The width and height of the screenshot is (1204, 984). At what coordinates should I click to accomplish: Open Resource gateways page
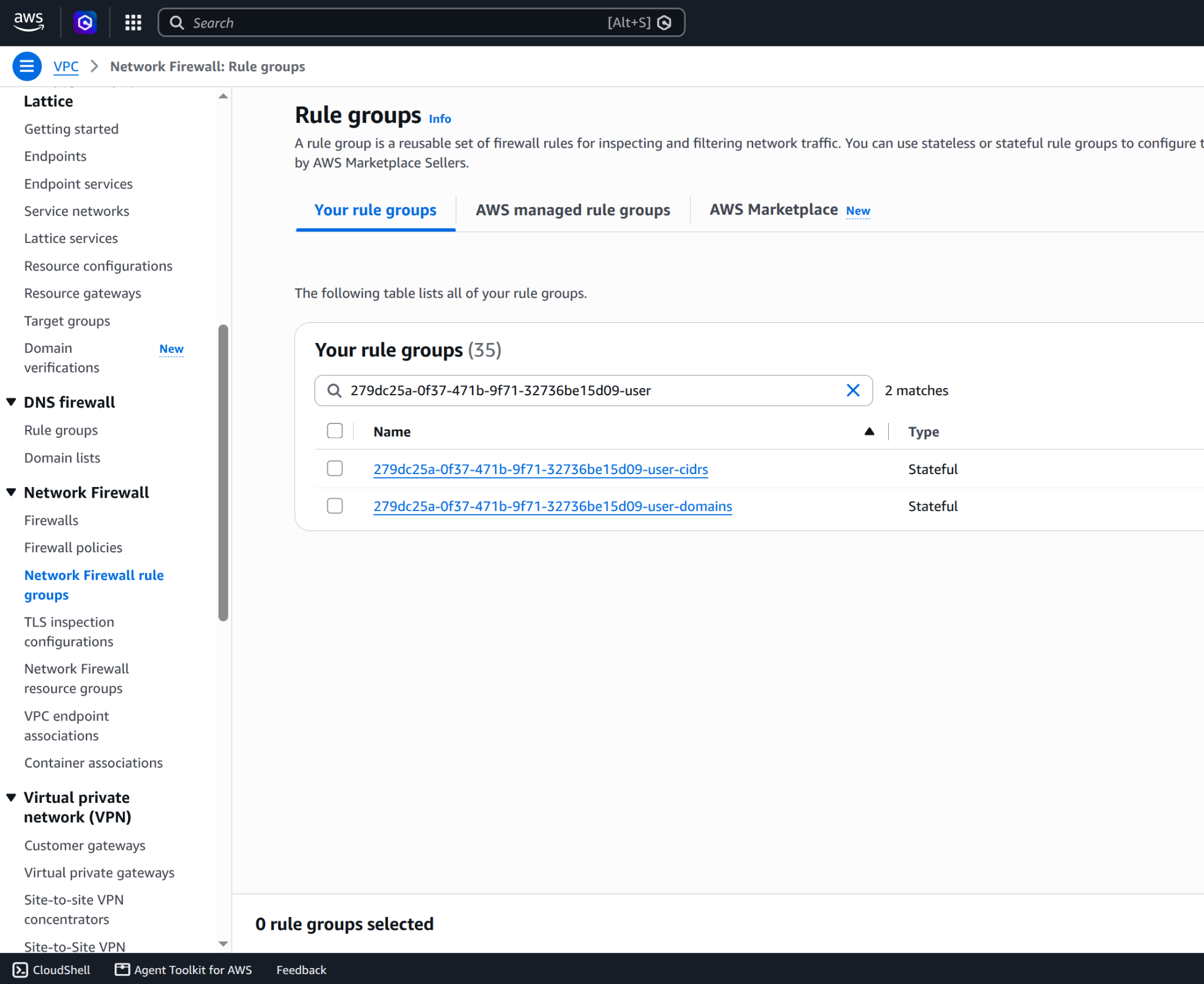tap(82, 293)
